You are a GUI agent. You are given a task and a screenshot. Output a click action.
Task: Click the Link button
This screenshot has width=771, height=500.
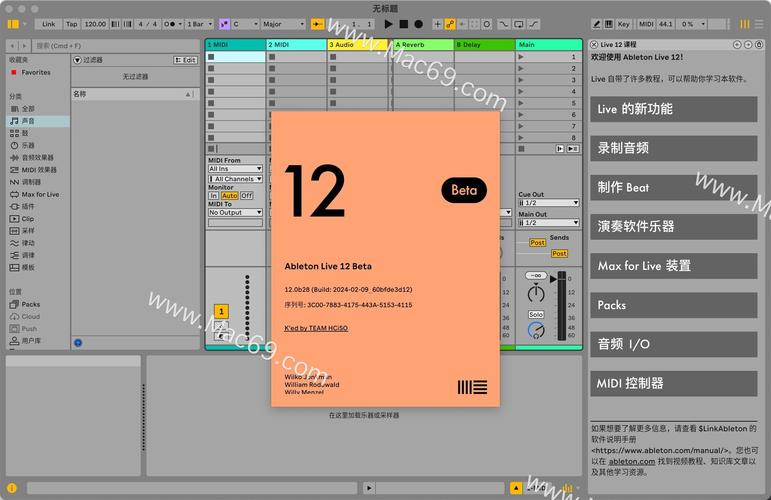point(49,24)
